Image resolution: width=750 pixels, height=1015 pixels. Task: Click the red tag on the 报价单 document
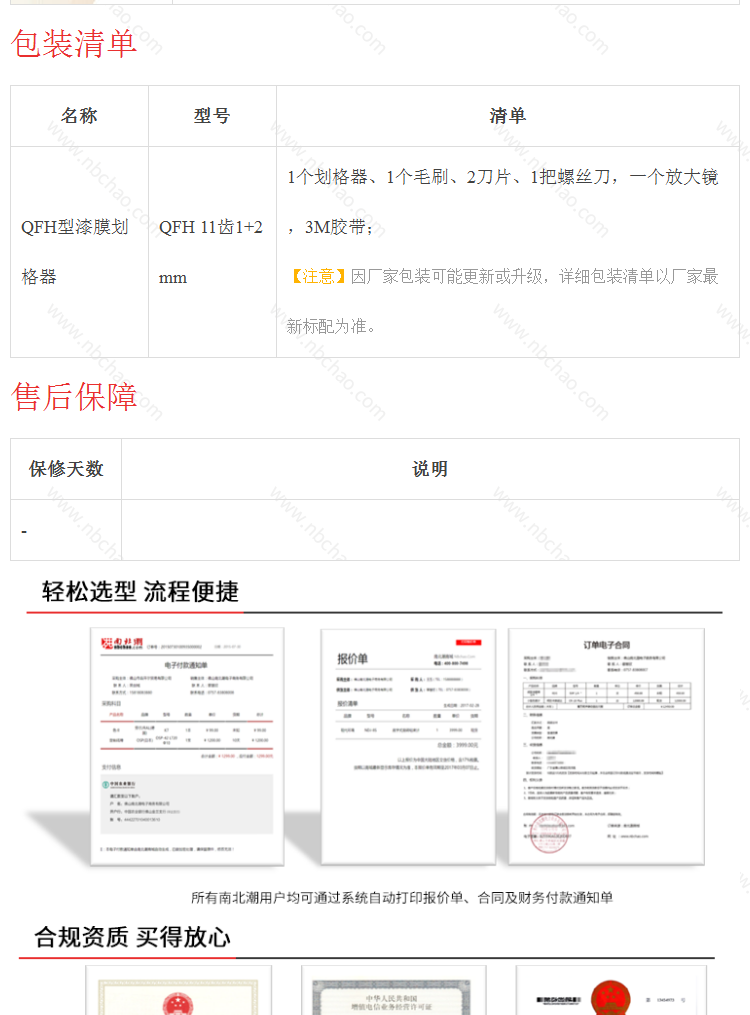pyautogui.click(x=468, y=641)
